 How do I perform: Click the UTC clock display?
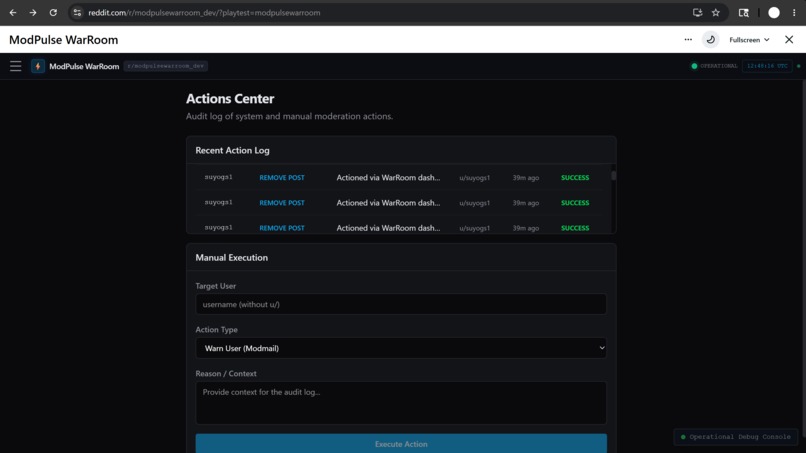pyautogui.click(x=767, y=66)
